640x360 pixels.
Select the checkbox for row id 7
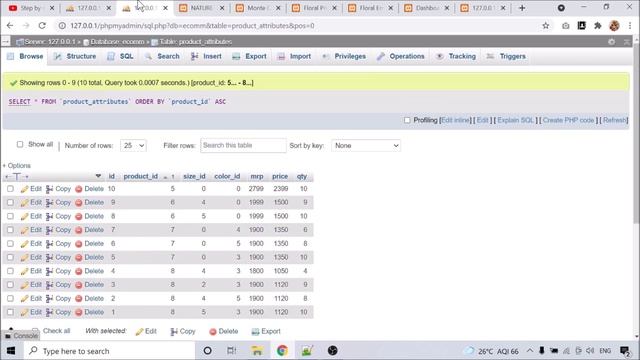point(10,230)
